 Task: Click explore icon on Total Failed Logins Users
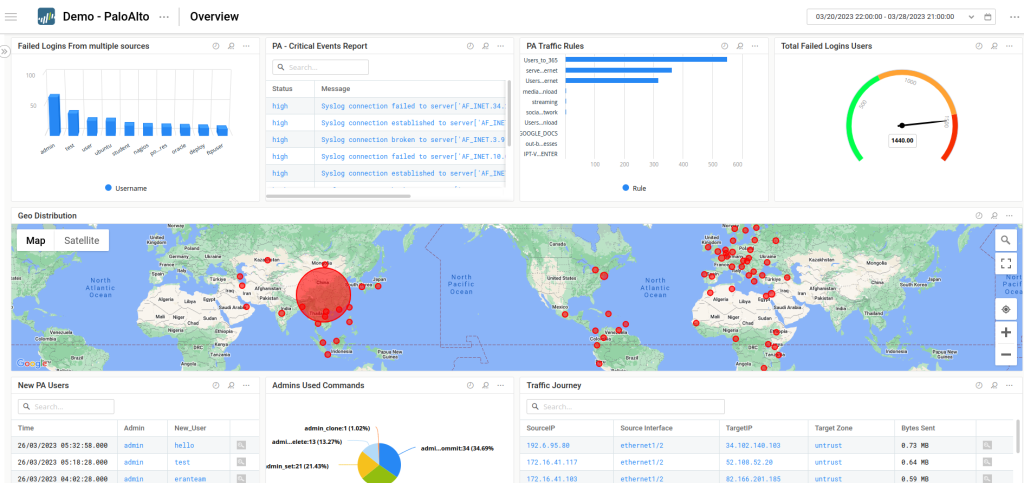coord(994,46)
